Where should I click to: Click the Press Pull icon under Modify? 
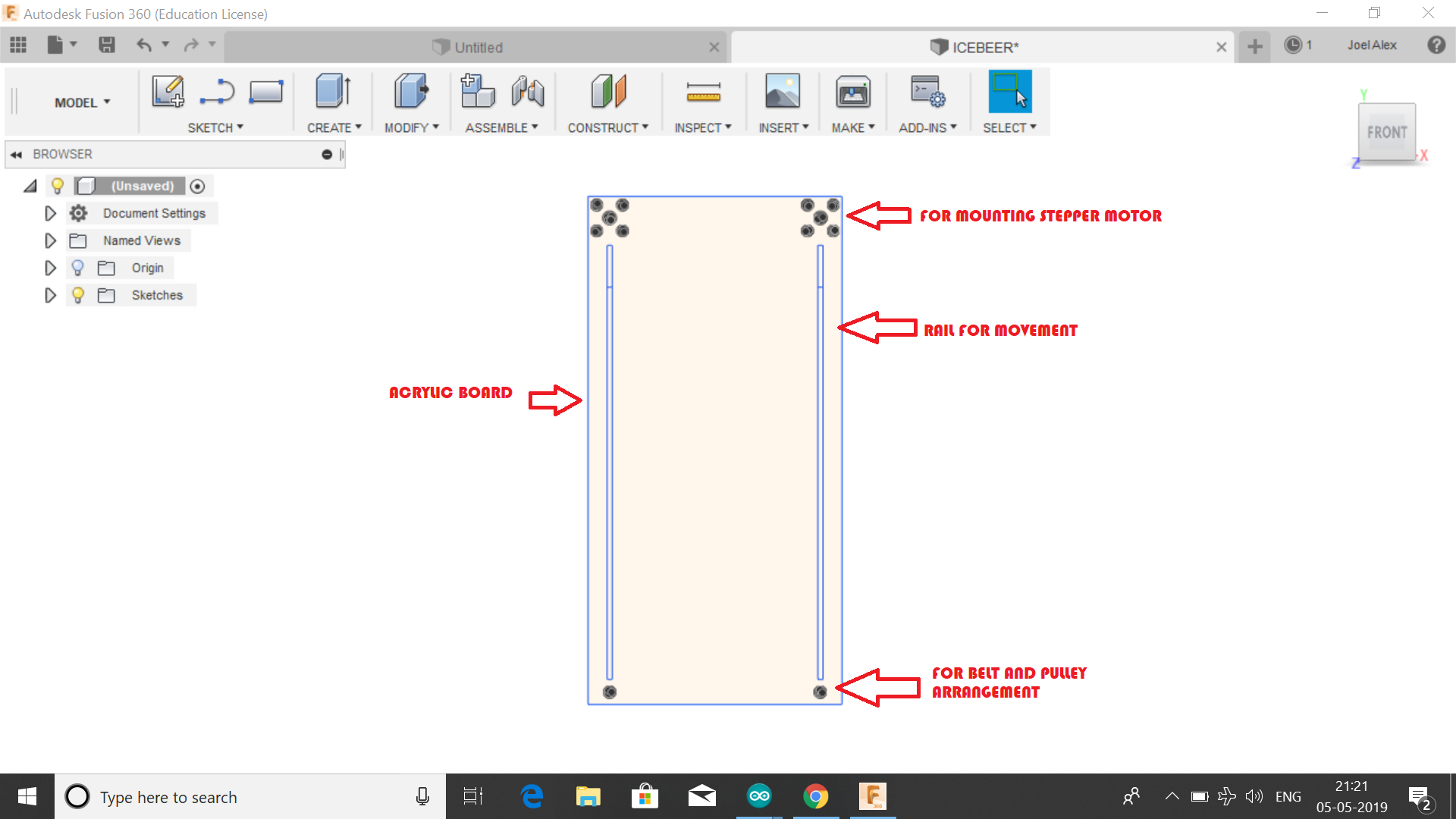[410, 92]
